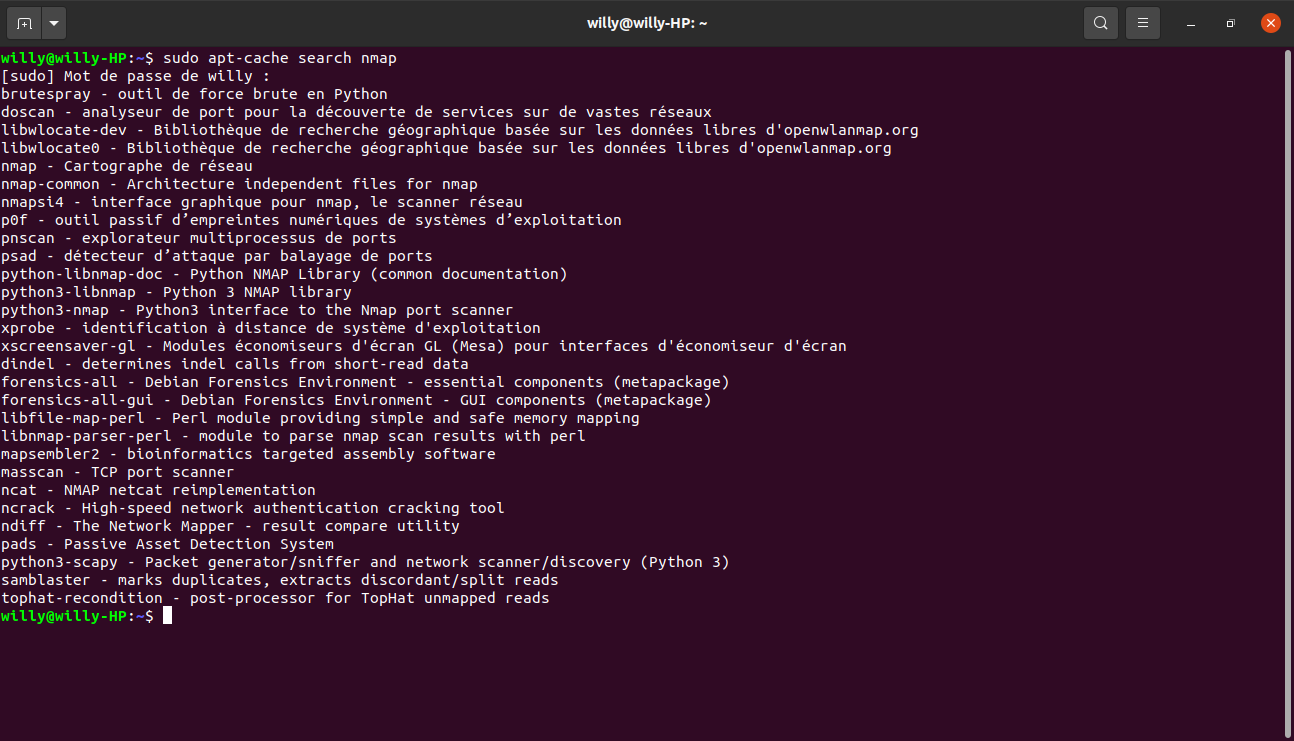This screenshot has height=741, width=1294.
Task: Click the 'masscan - TCP port scanner' line
Action: pyautogui.click(x=118, y=472)
